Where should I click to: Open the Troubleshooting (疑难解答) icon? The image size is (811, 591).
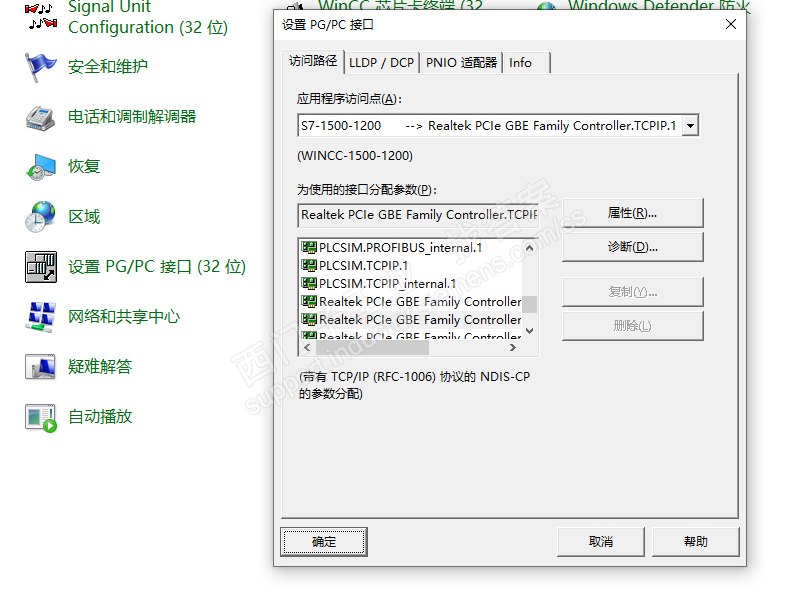[40, 367]
